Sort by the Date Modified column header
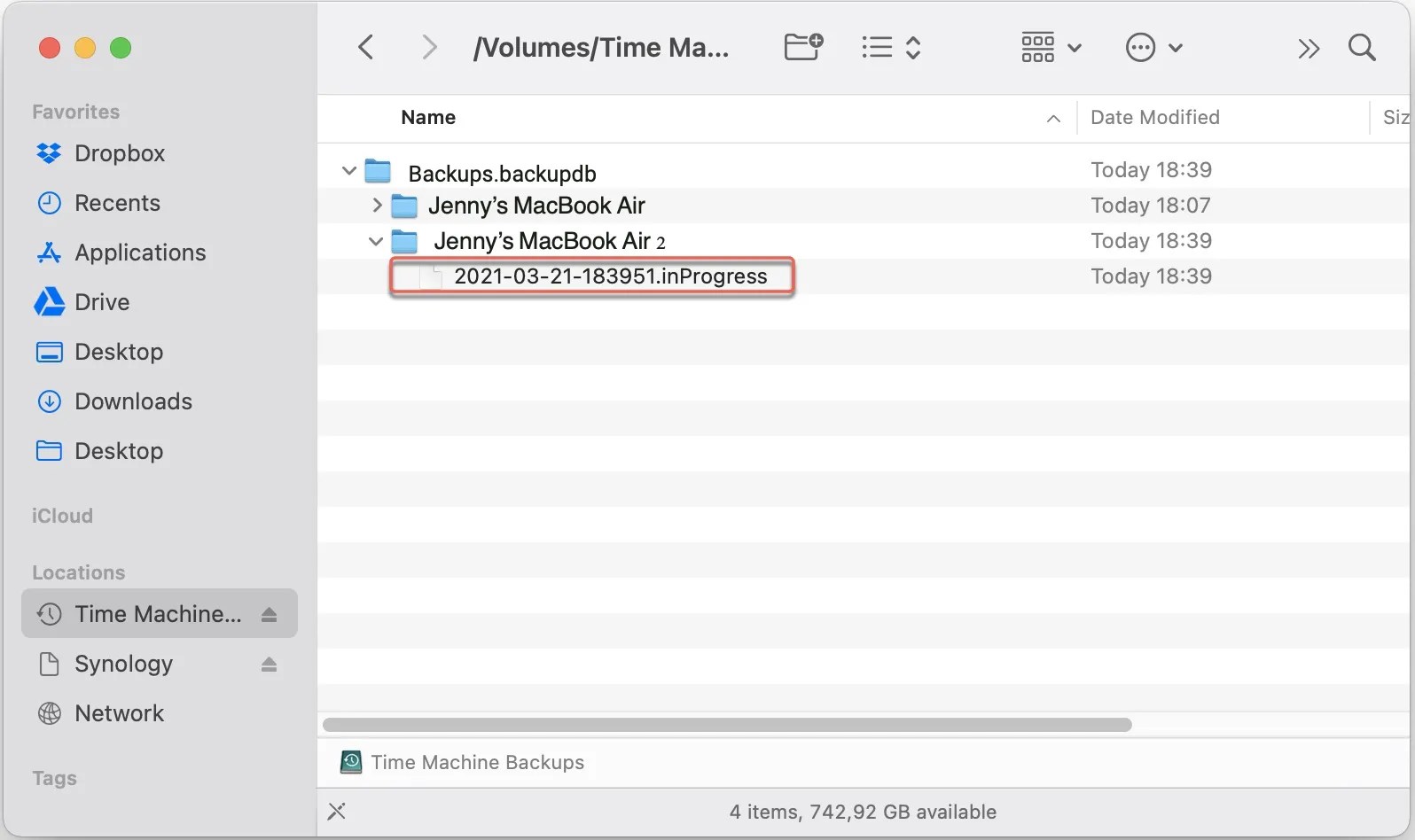Screen dimensions: 1415x840 1154,117
